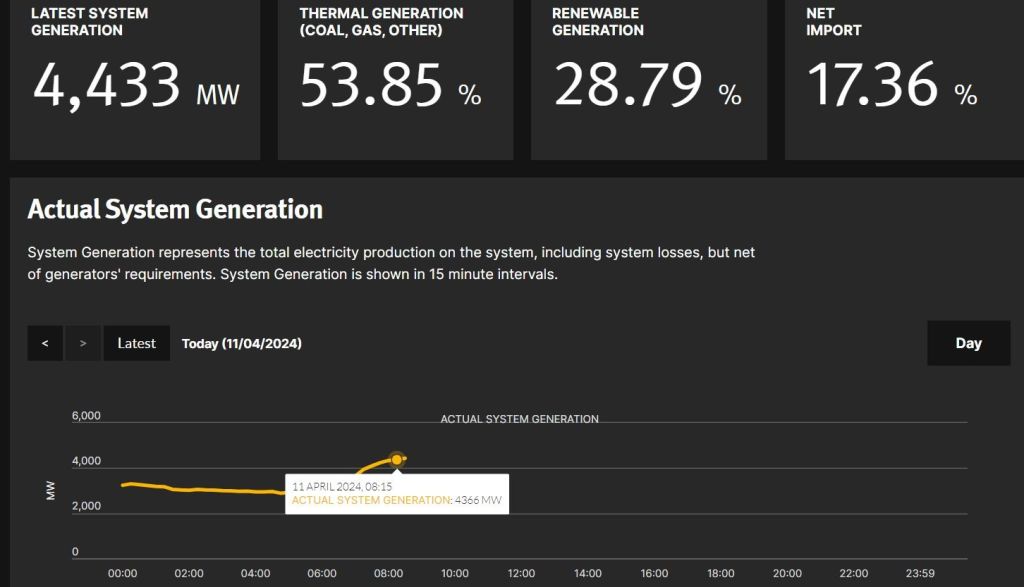Click the Renewable Generation 28.79 % card
Image resolution: width=1024 pixels, height=587 pixels.
[648, 80]
